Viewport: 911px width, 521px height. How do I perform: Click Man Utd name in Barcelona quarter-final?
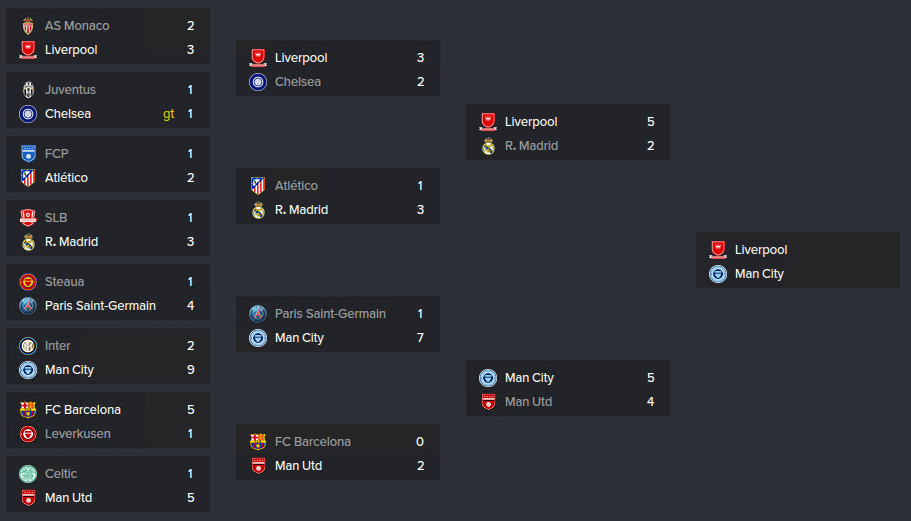pyautogui.click(x=298, y=466)
